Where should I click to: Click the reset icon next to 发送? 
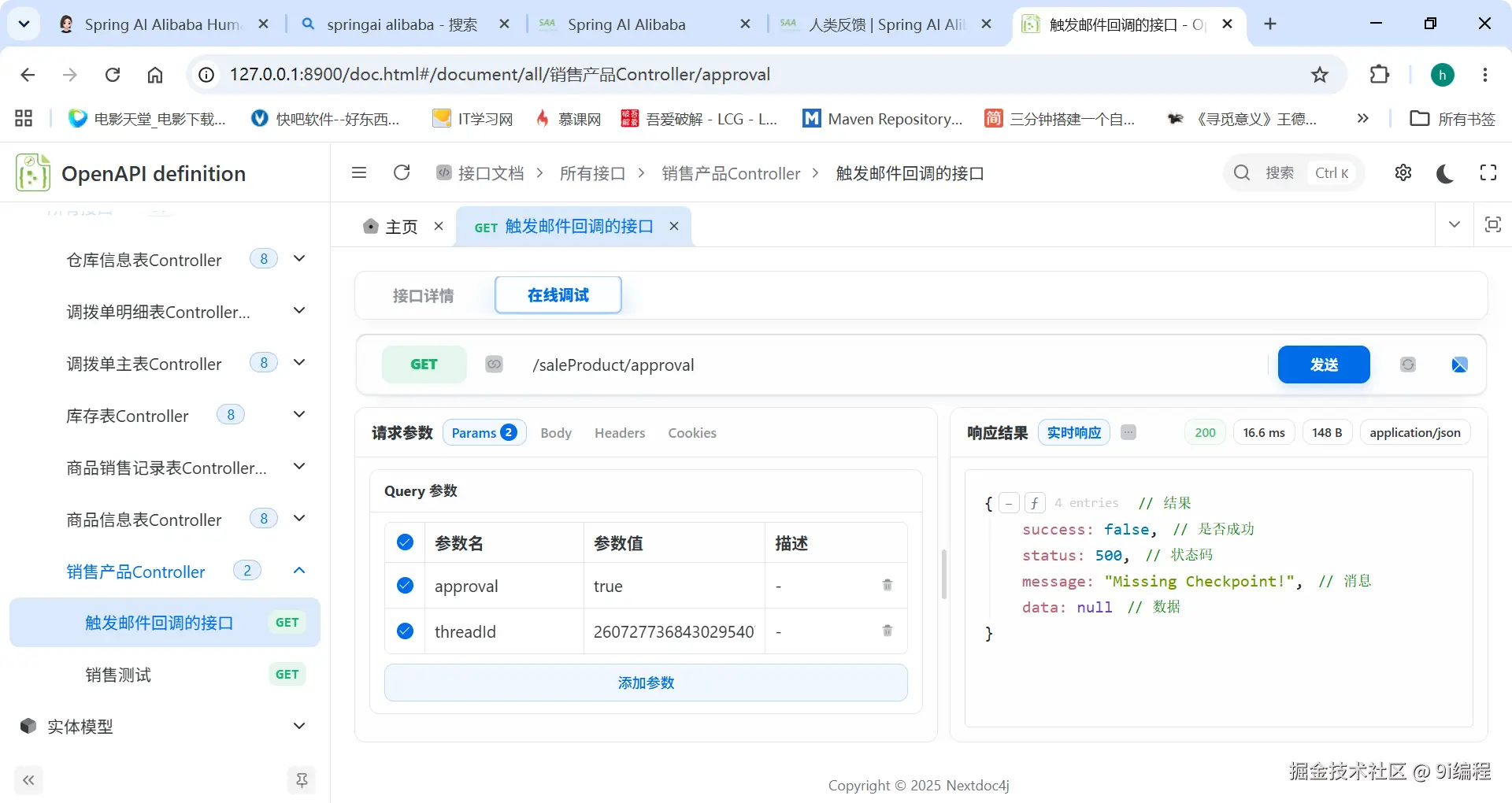click(x=1408, y=364)
